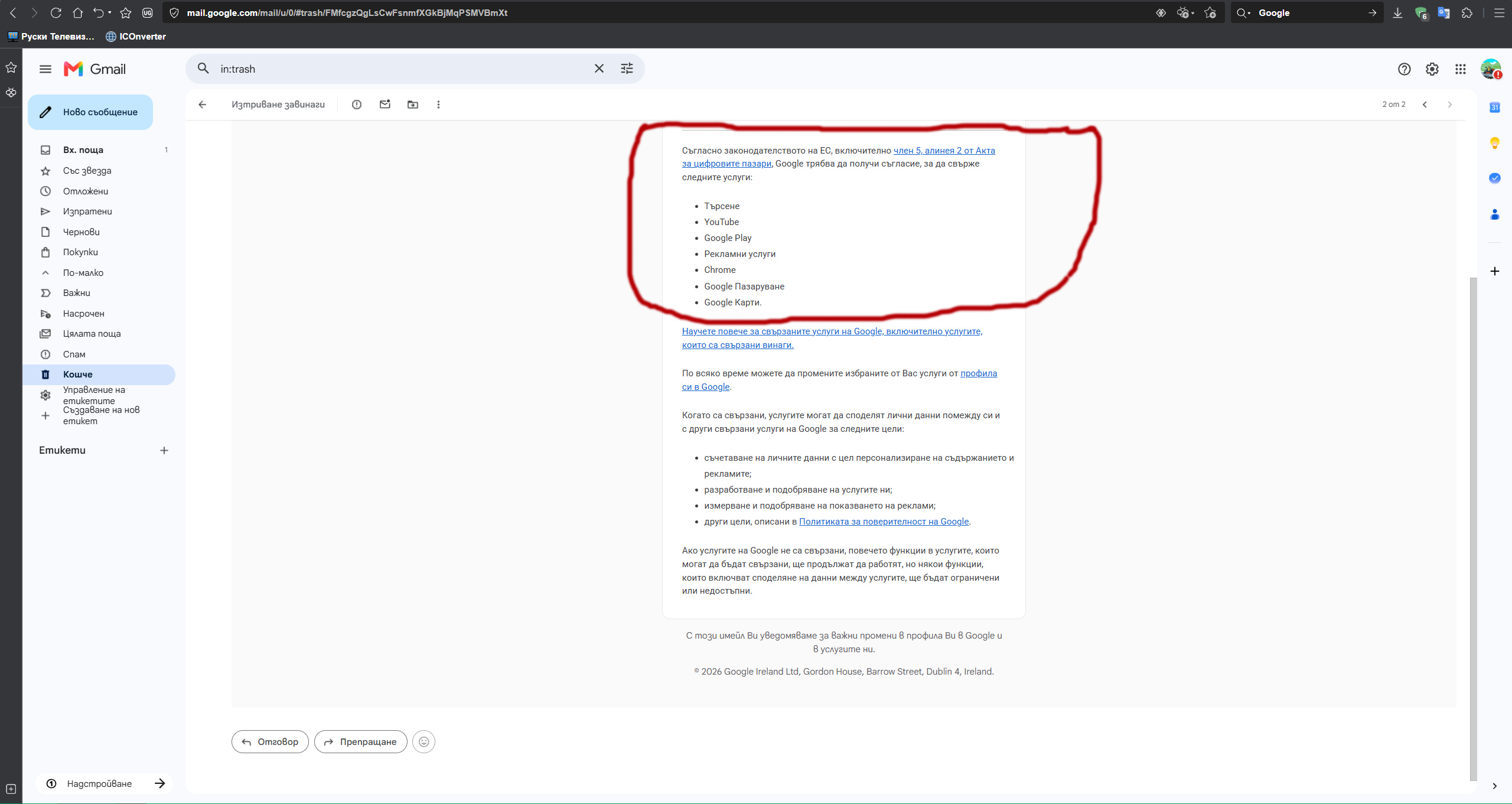
Task: Compose with 'Ново съобщение' button
Action: (x=90, y=112)
